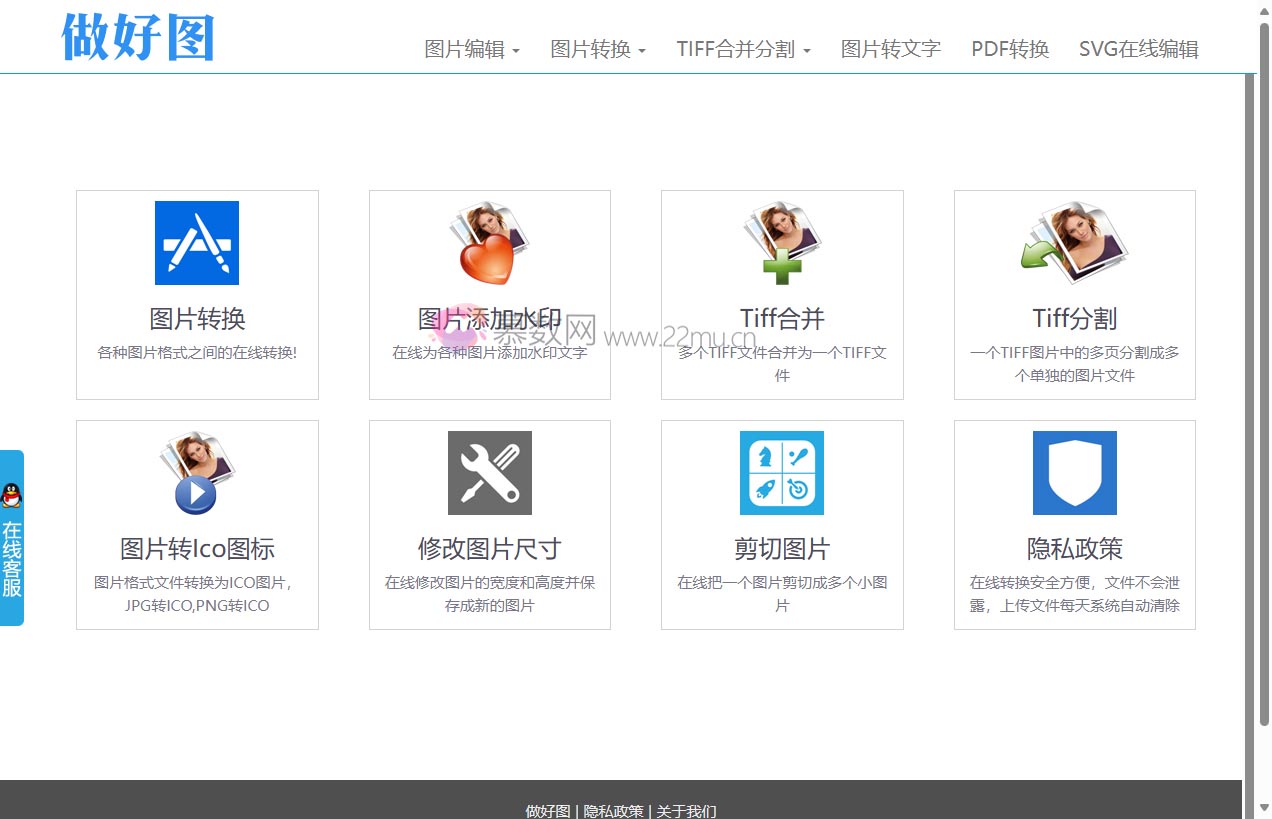Screen dimensions: 1272x819
Task: Click the heart photo icon for 图片添加水印
Action: pos(489,243)
